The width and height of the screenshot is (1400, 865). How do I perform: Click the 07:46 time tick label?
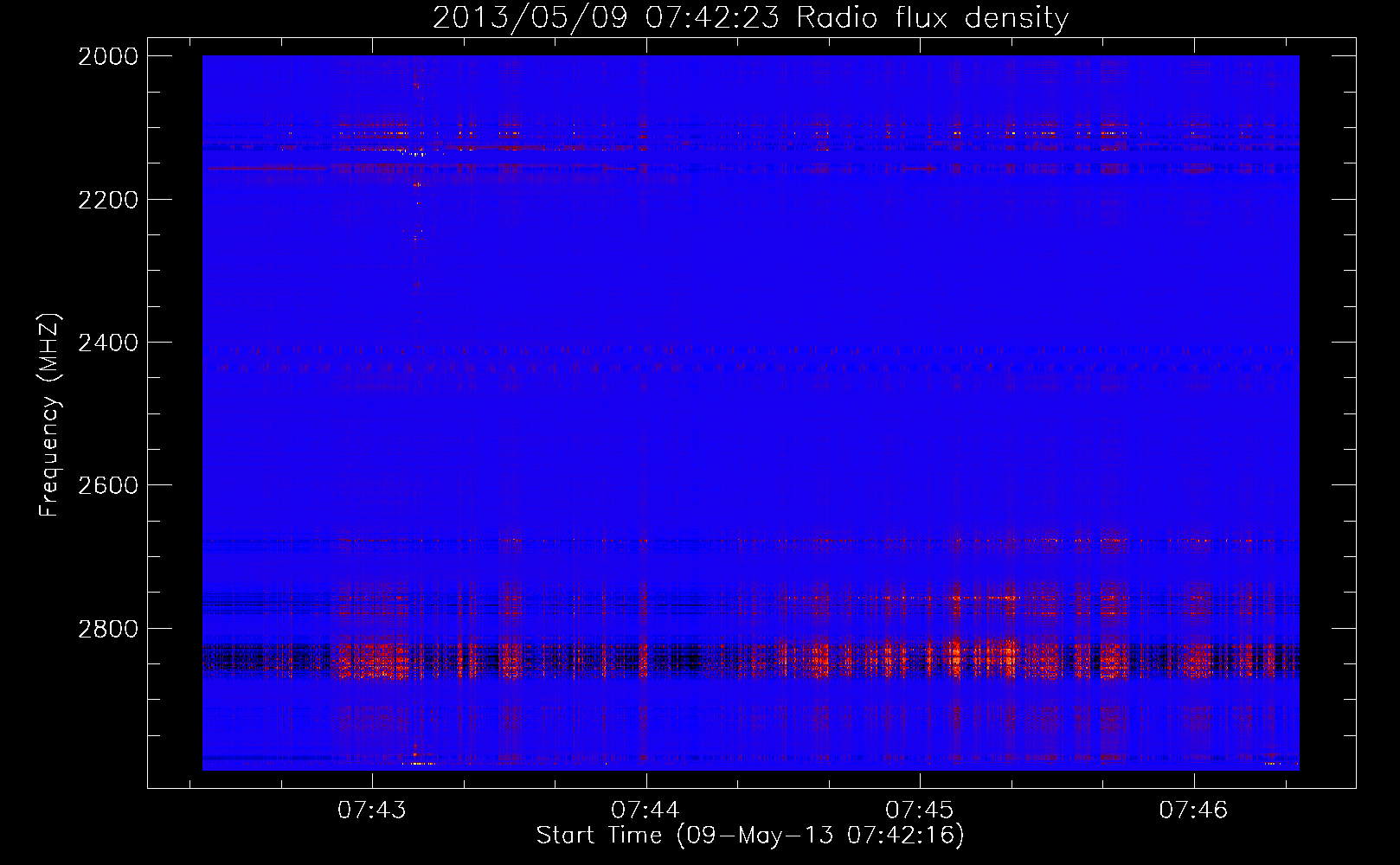pos(1194,811)
